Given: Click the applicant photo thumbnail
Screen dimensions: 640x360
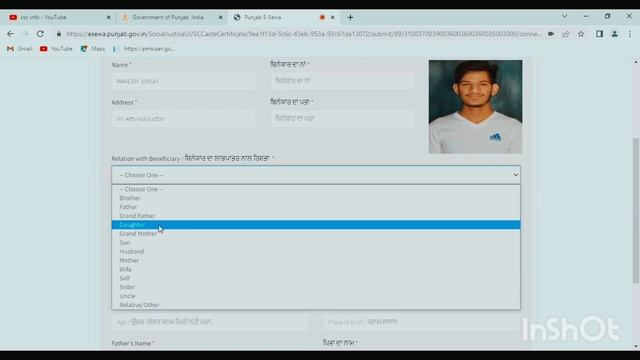Looking at the screenshot, I should 475,107.
